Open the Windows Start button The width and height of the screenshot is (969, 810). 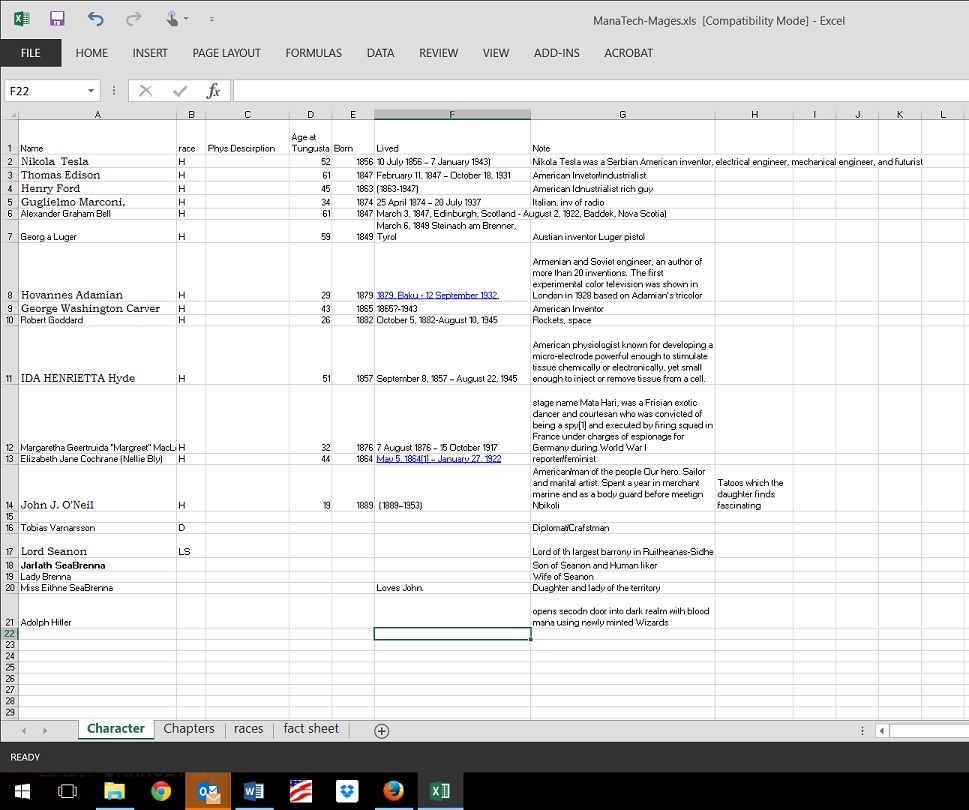coord(22,791)
